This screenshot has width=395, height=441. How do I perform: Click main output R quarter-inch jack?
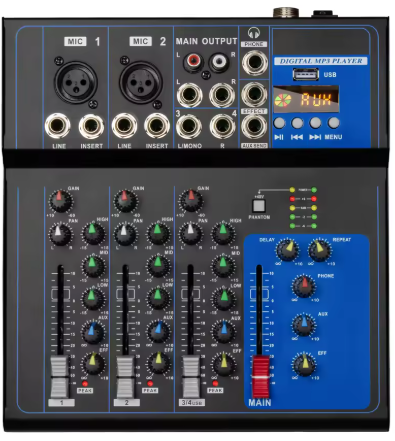click(x=222, y=95)
